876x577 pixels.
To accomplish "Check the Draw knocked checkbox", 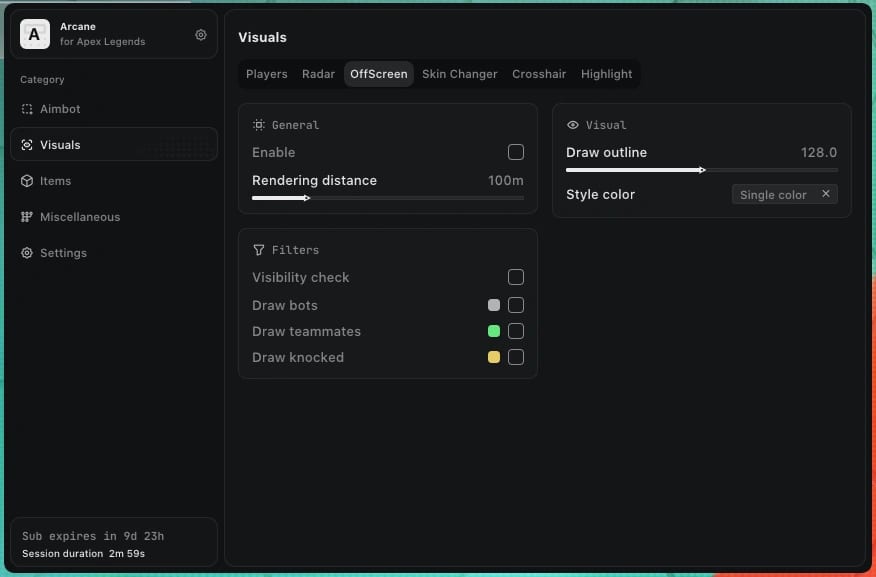I will click(516, 357).
